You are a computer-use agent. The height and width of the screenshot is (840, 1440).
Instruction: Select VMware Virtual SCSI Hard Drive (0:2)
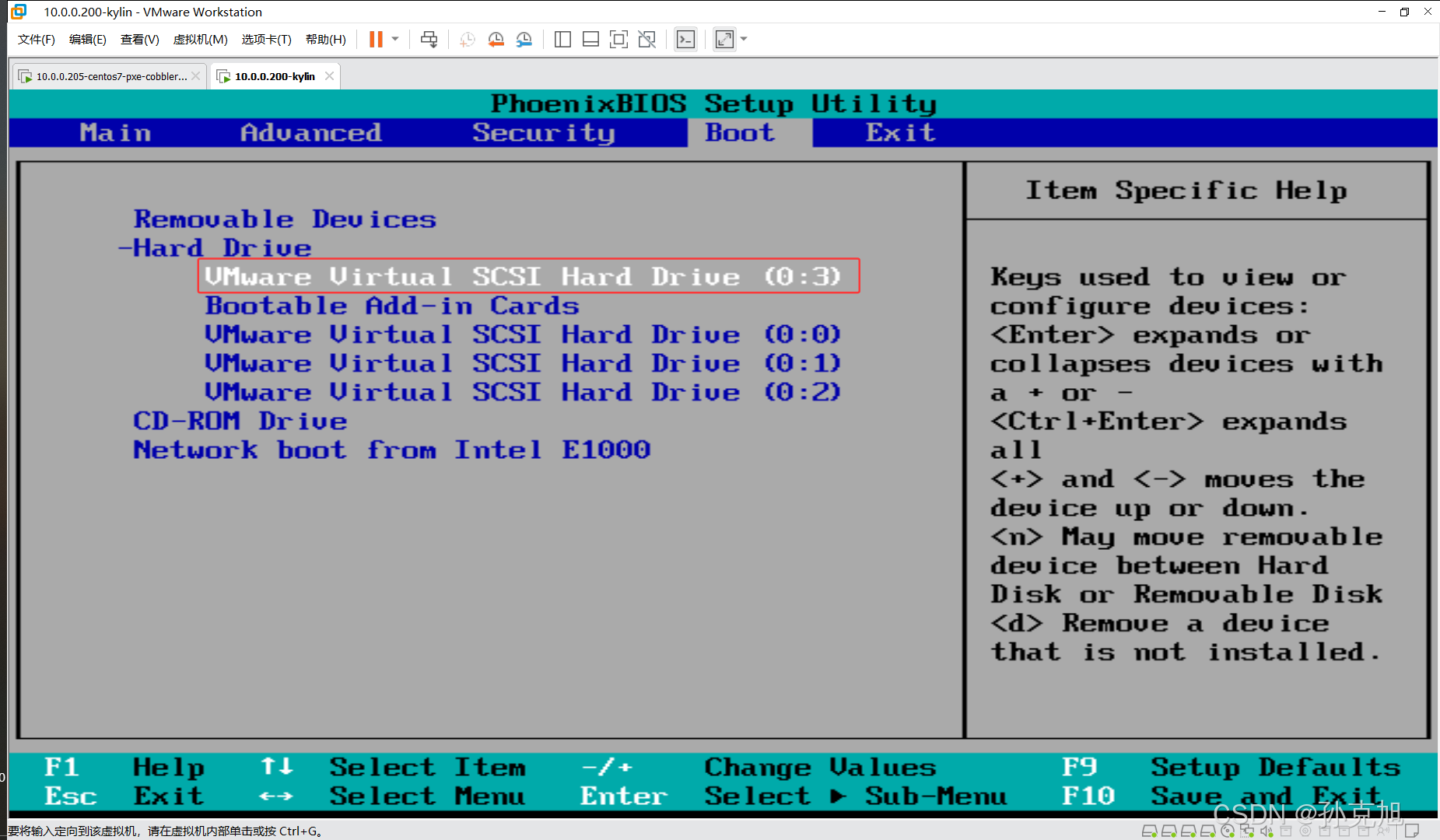[523, 391]
